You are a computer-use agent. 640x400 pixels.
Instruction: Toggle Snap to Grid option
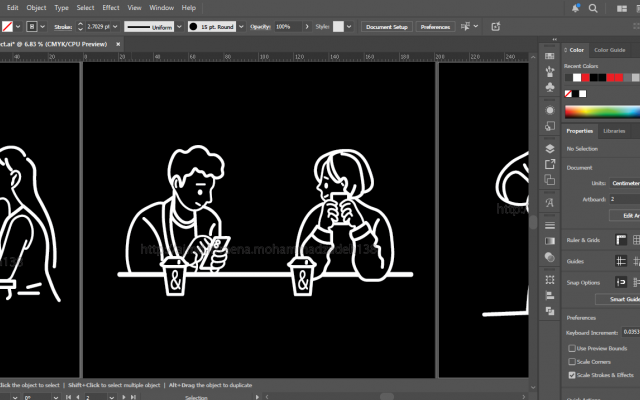[636, 282]
